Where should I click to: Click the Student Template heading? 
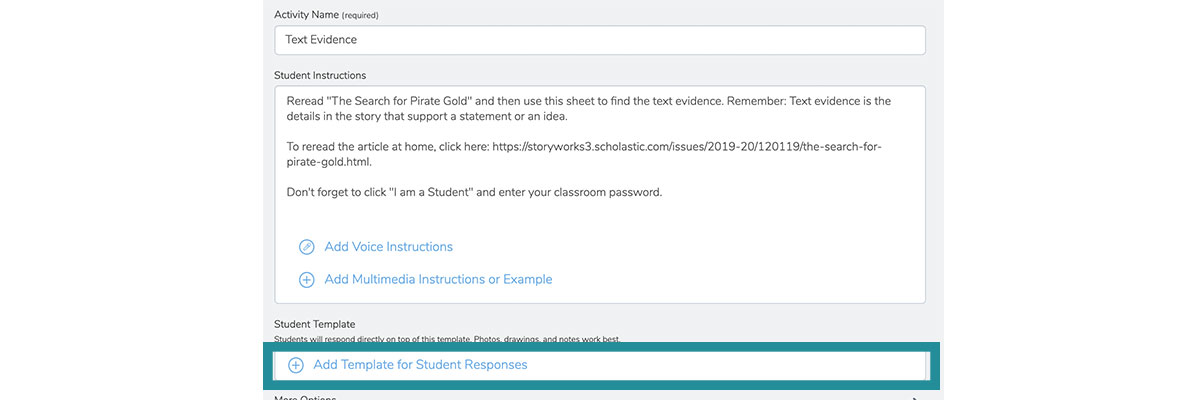(x=314, y=324)
